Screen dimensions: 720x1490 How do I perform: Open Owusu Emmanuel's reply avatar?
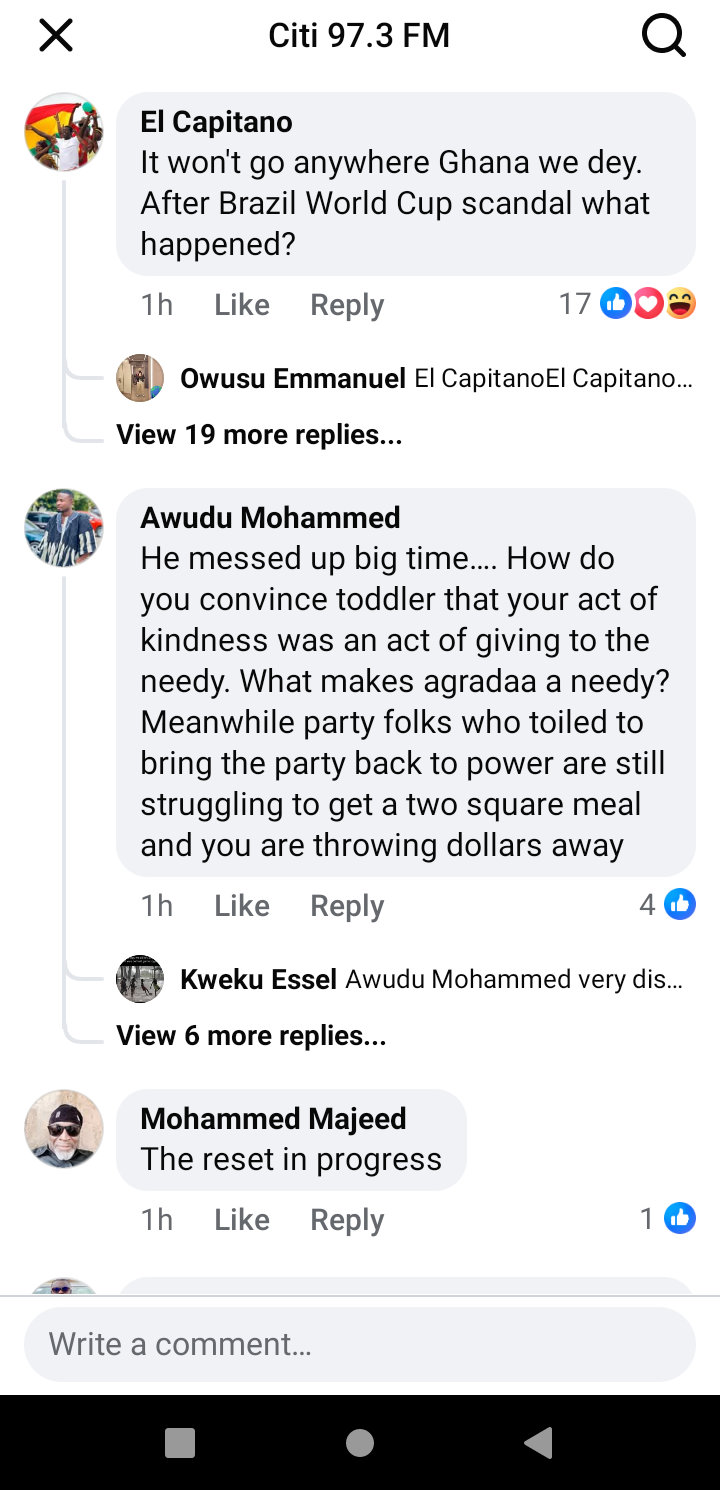click(x=140, y=378)
